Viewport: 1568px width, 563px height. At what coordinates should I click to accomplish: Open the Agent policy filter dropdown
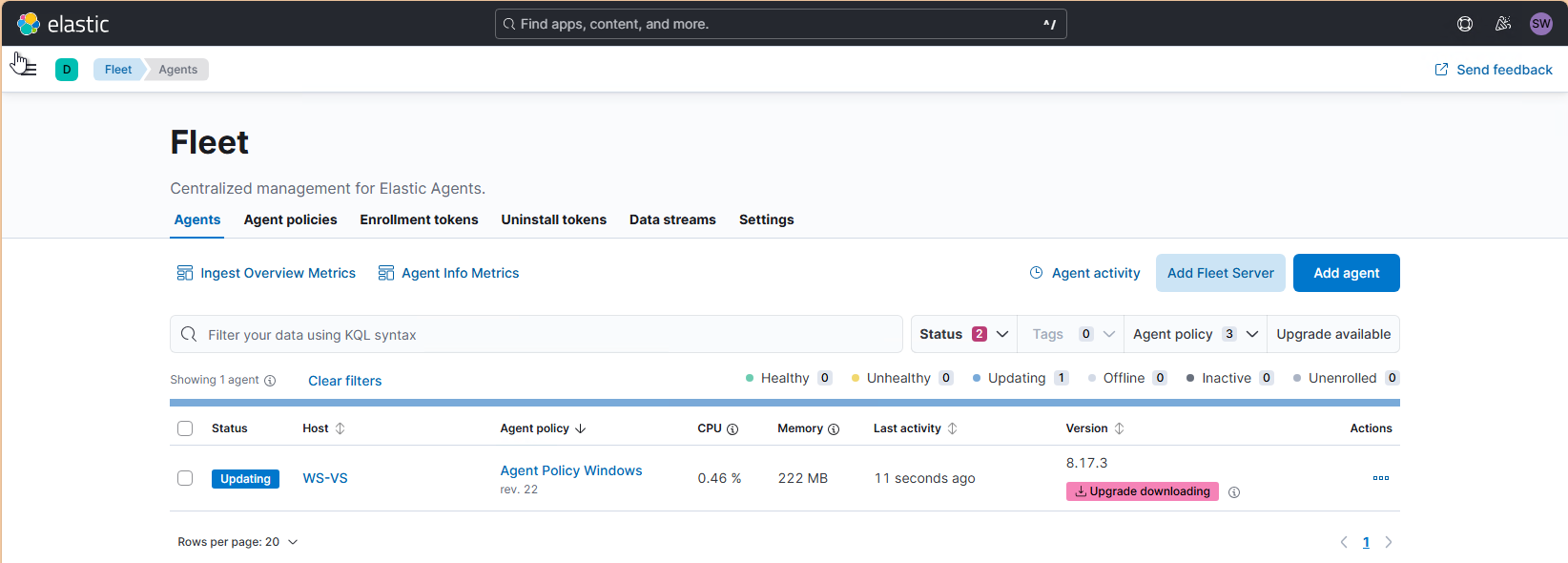1195,334
